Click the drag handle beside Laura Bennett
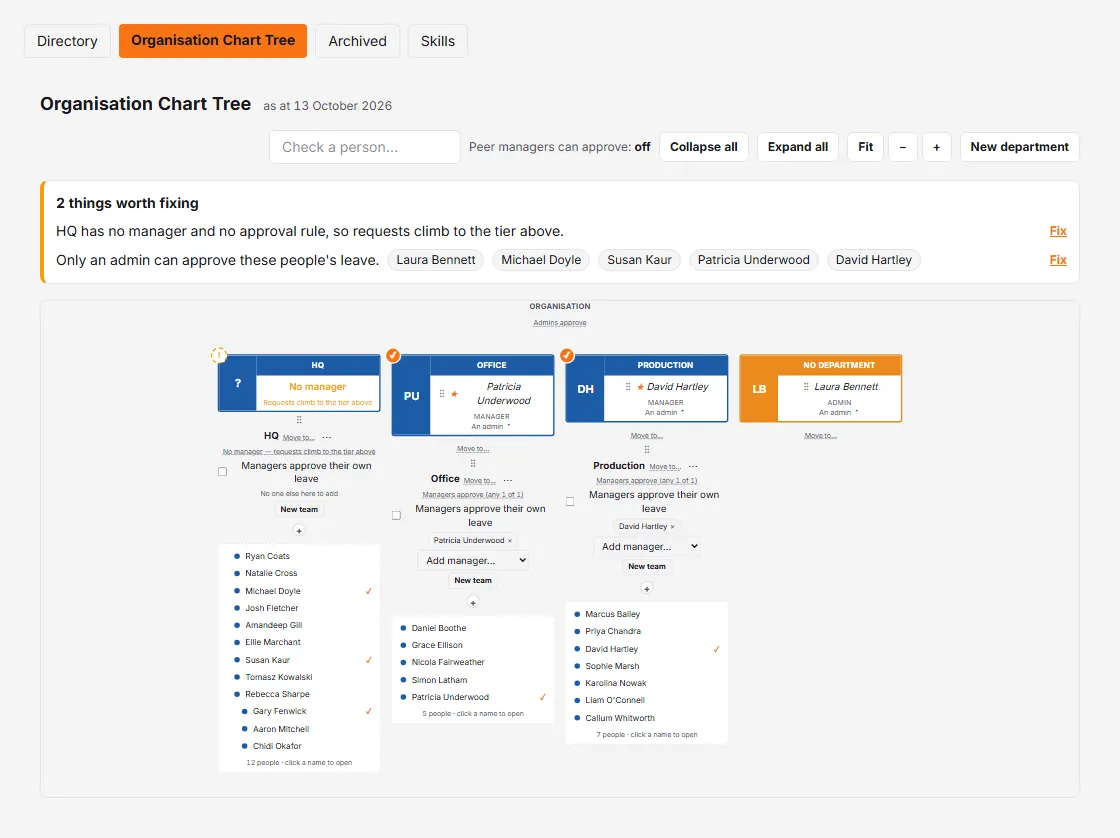 pos(806,386)
